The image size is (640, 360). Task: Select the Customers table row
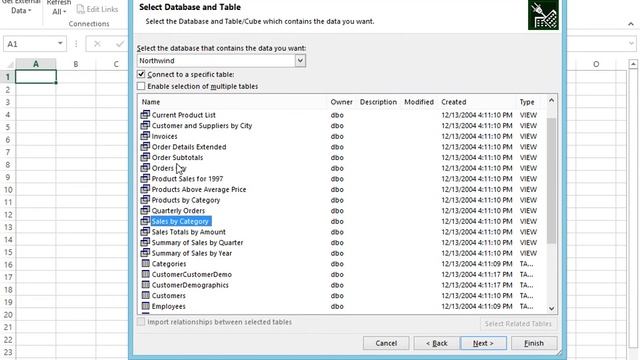click(342, 295)
